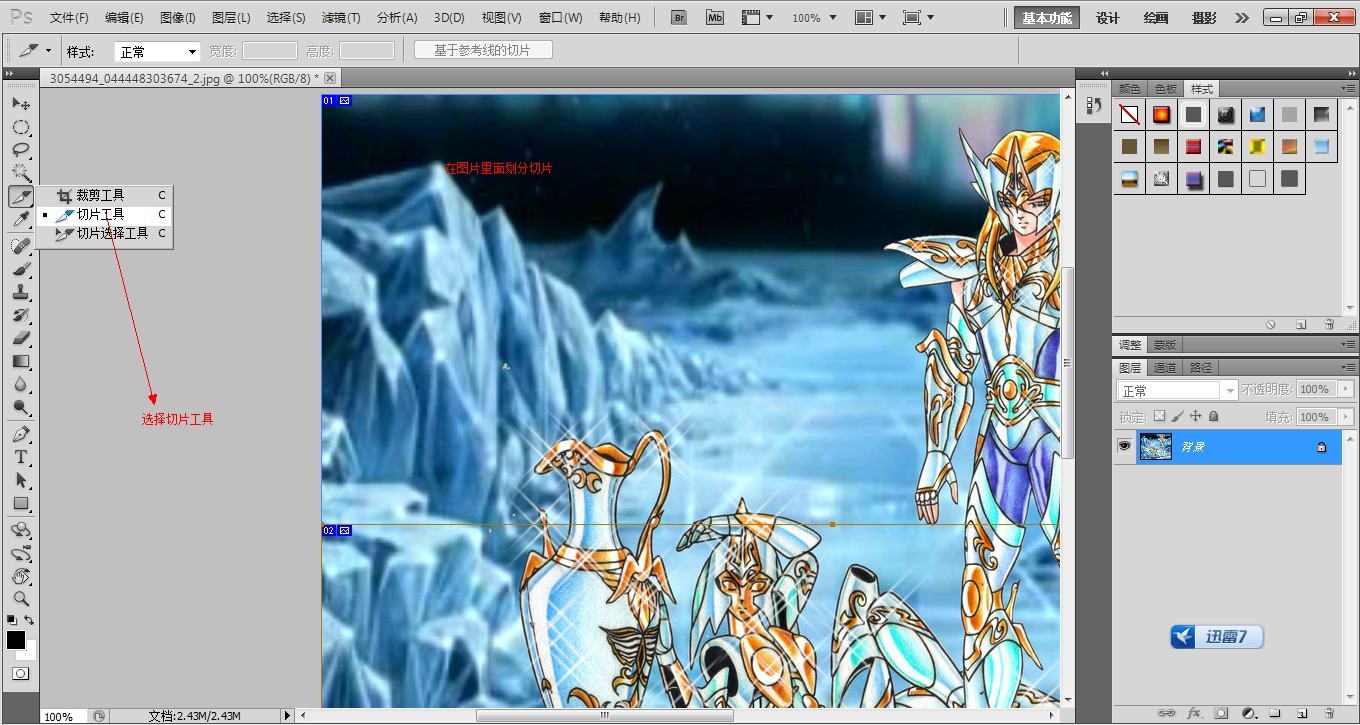Switch to the 通道 tab
The height and width of the screenshot is (725, 1360).
click(1165, 368)
